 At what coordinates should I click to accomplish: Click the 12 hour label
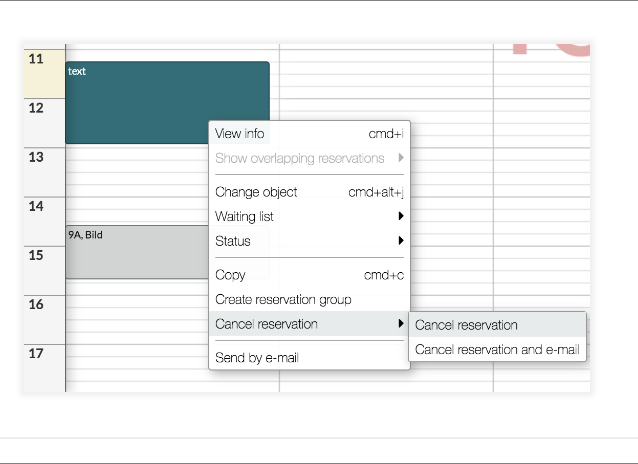tap(36, 108)
